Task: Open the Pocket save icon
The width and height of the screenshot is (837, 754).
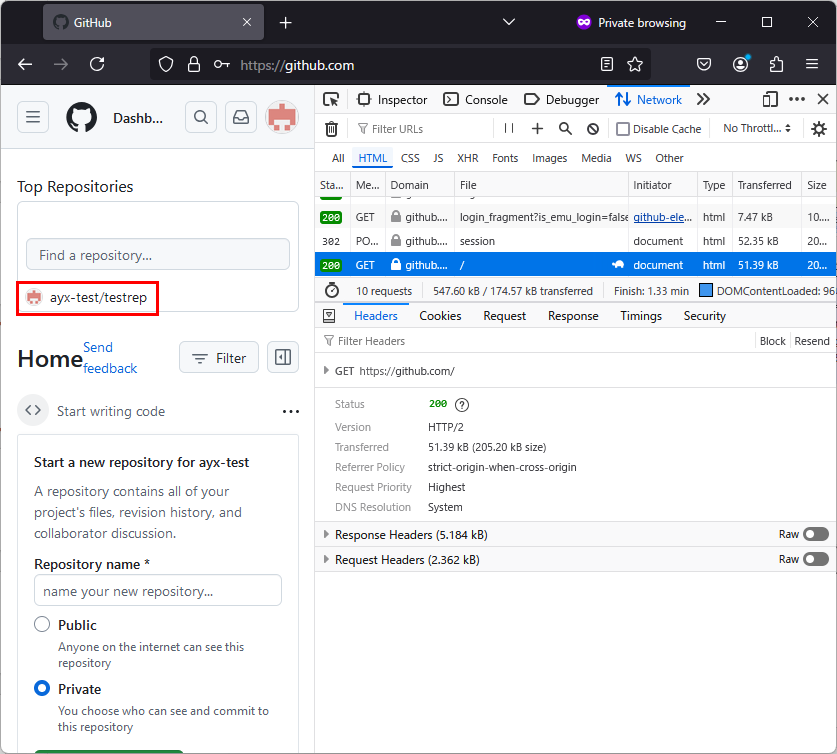Action: (x=704, y=65)
